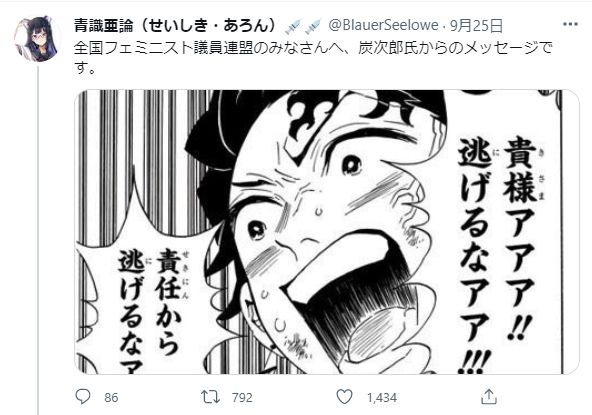Open the attached manga image

pos(327,232)
